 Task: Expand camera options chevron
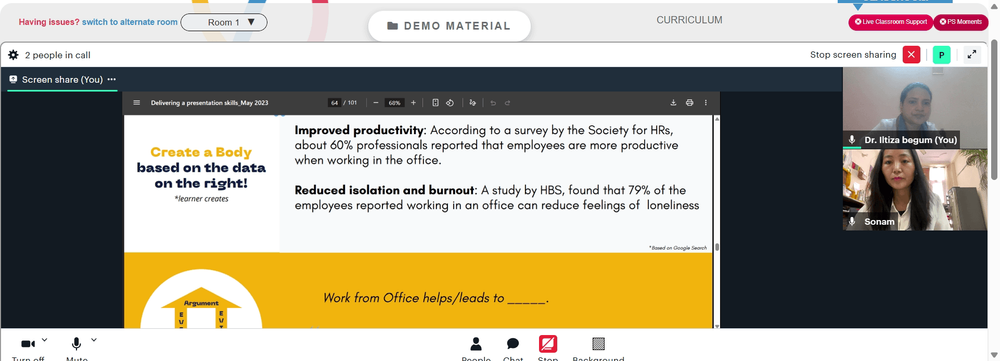click(x=44, y=339)
